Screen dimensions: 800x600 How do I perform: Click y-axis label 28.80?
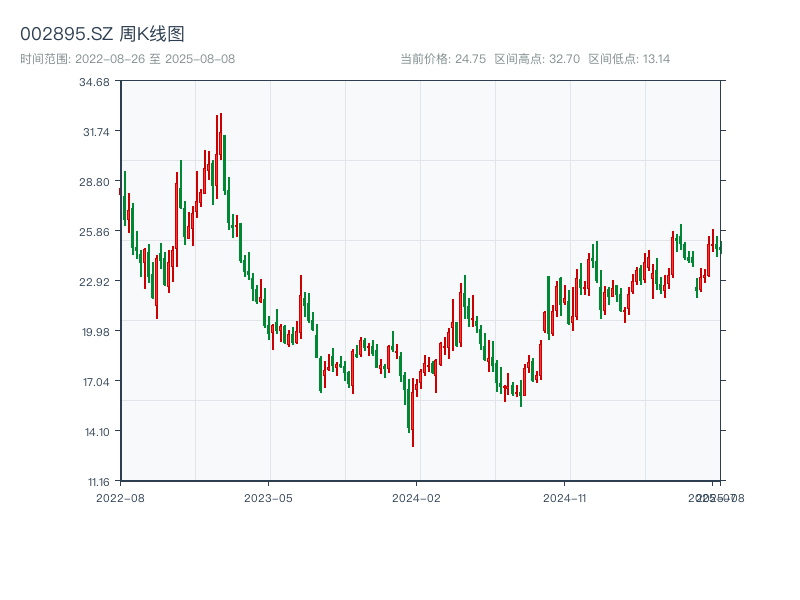tap(94, 182)
